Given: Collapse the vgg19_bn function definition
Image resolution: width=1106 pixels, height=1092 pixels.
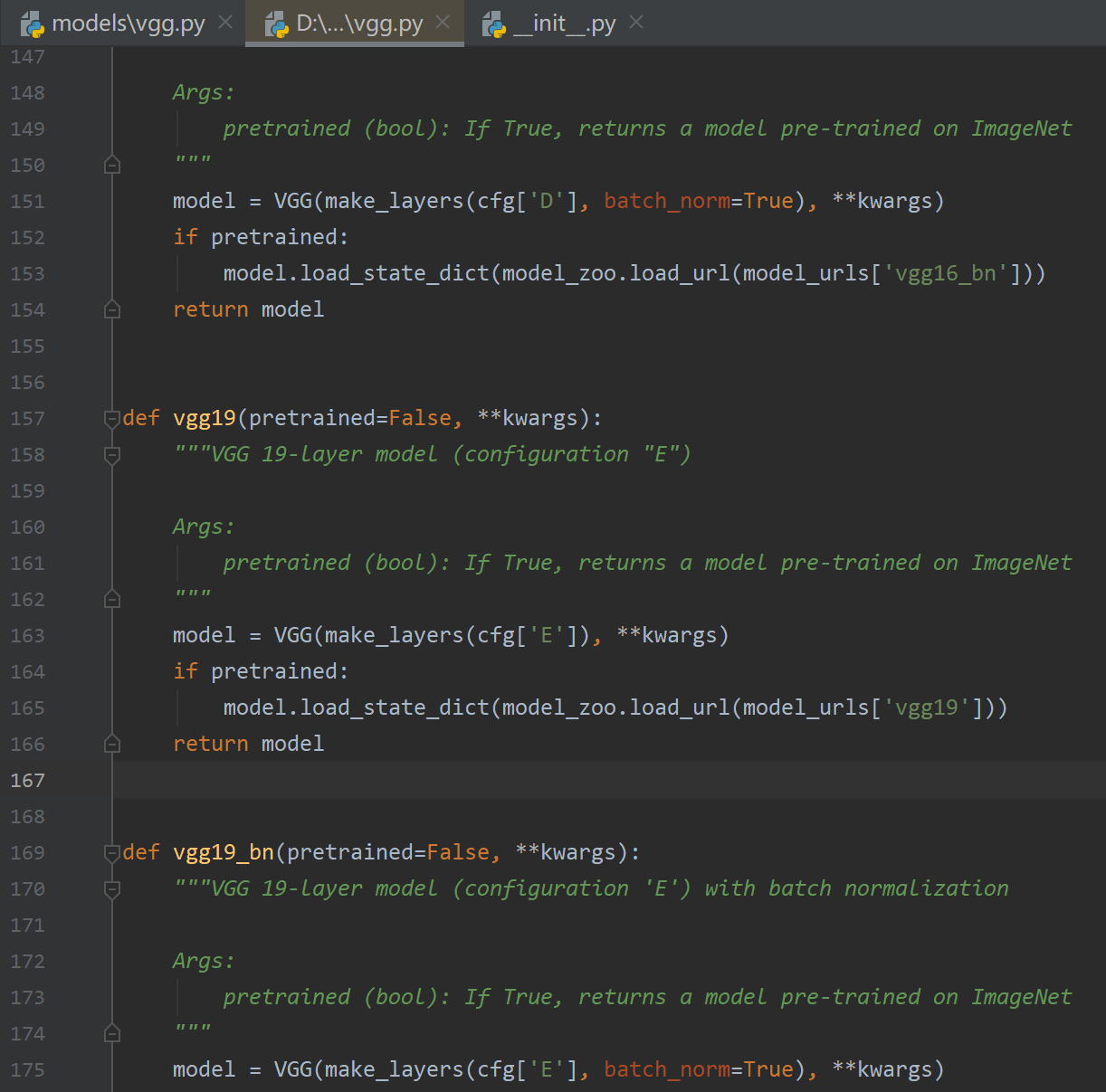Looking at the screenshot, I should [x=111, y=852].
